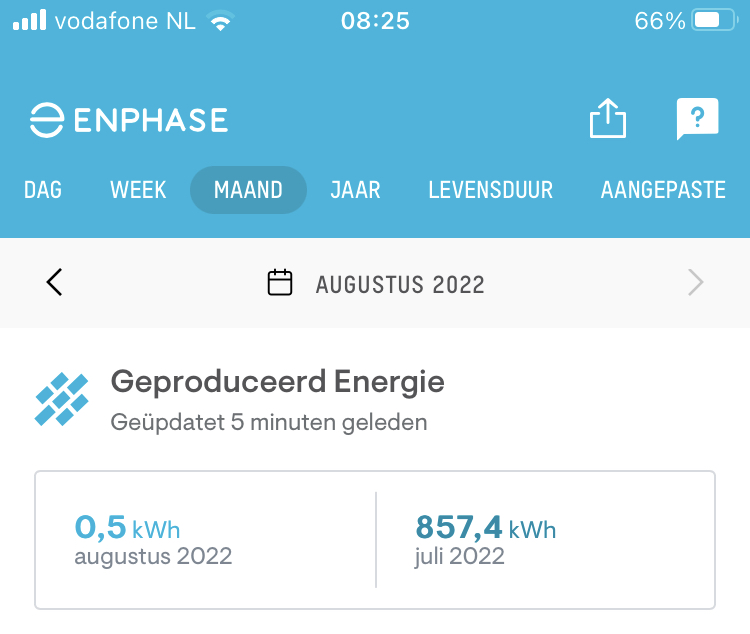This screenshot has width=750, height=634.
Task: Tap the Wi-Fi status icon
Action: coord(219,21)
